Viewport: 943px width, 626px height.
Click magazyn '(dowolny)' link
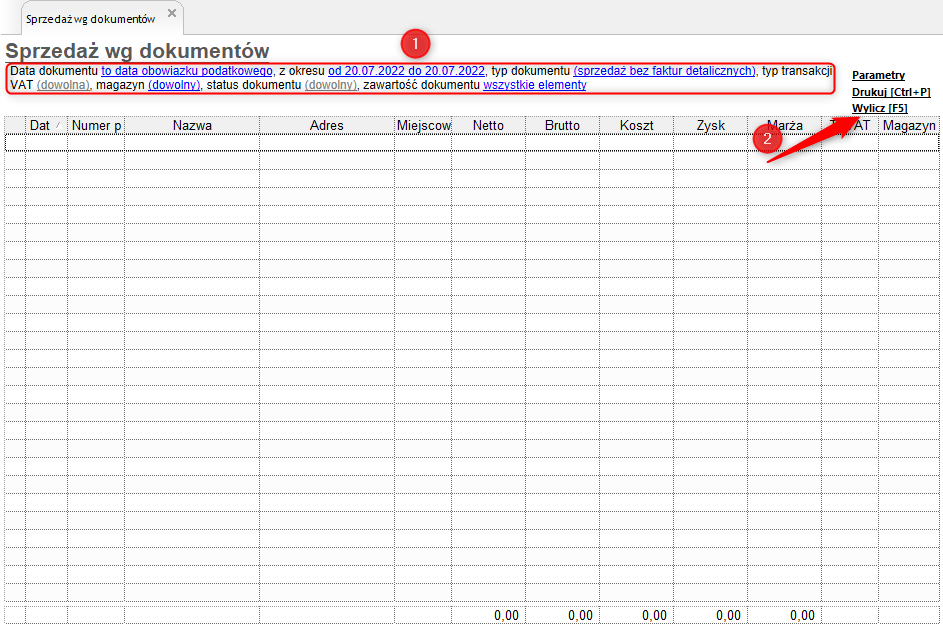174,85
